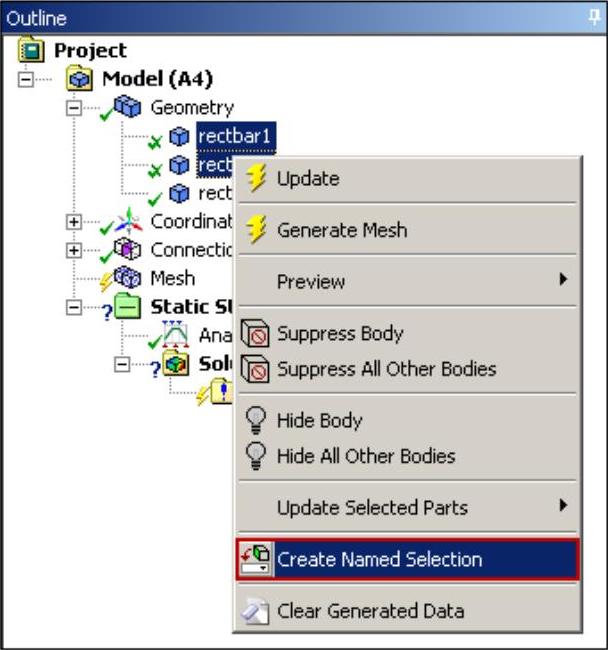Click the Clear Generated Data eraser icon
608x650 pixels.
[x=256, y=611]
